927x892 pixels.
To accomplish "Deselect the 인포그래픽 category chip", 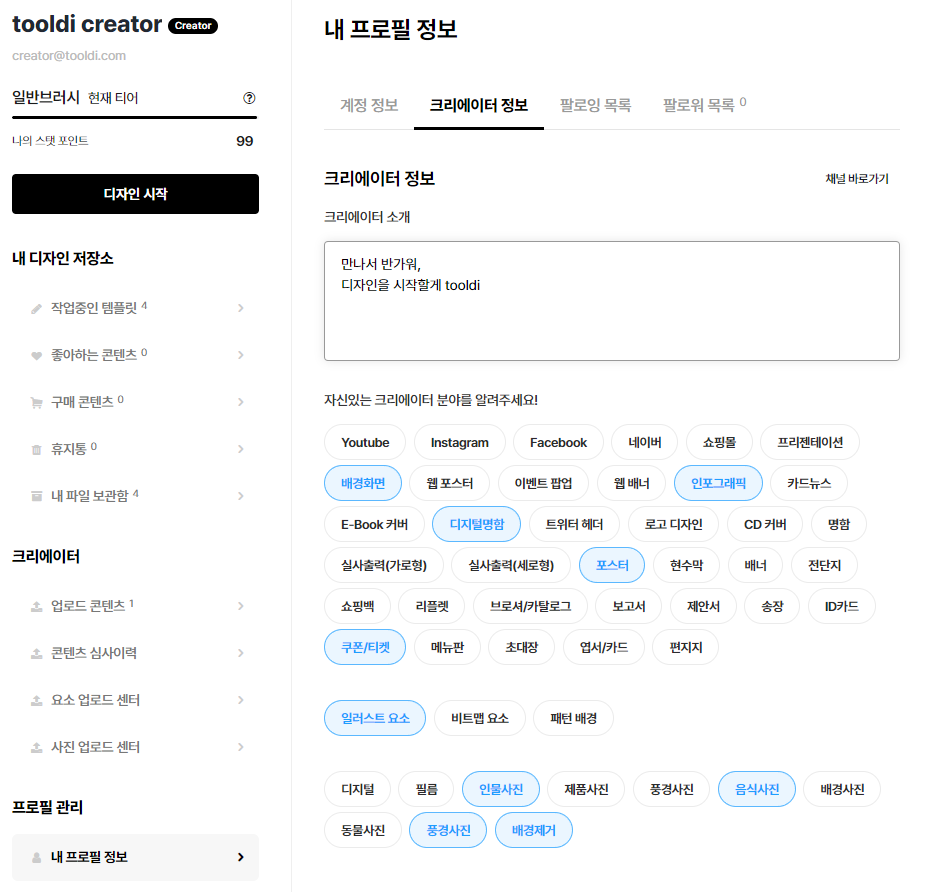I will tap(718, 483).
